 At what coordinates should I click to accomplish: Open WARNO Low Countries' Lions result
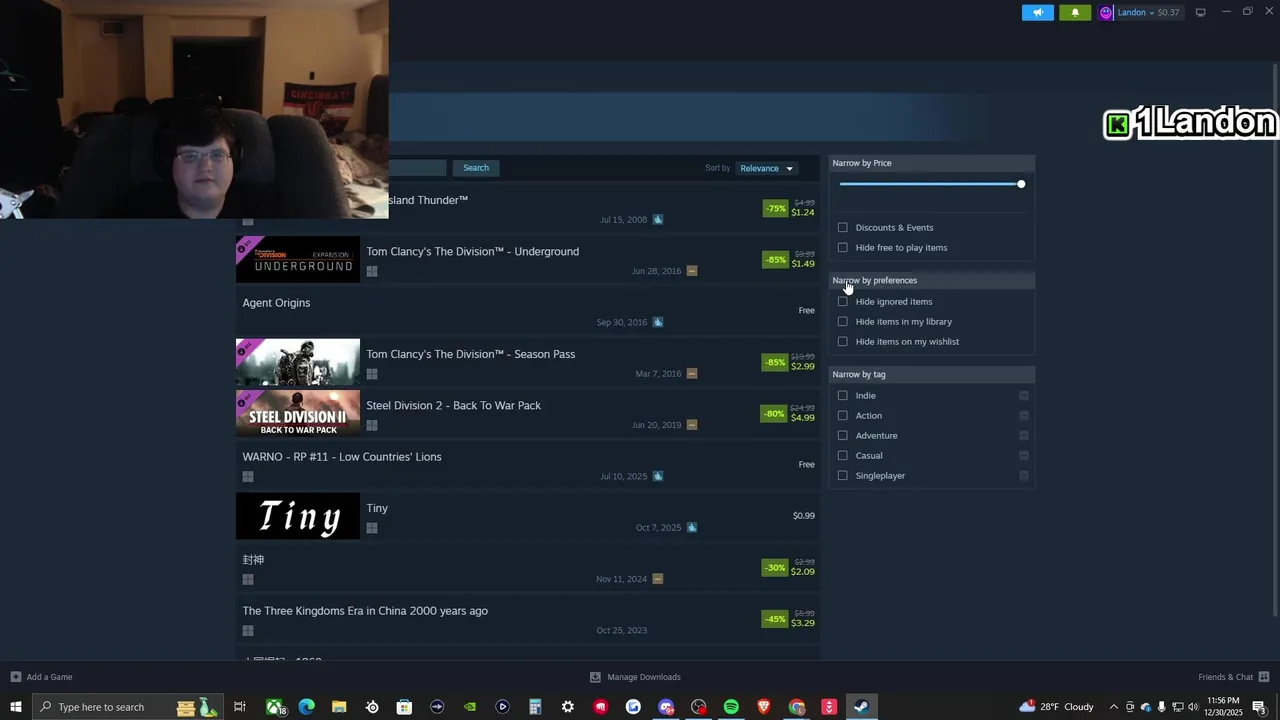click(x=527, y=465)
